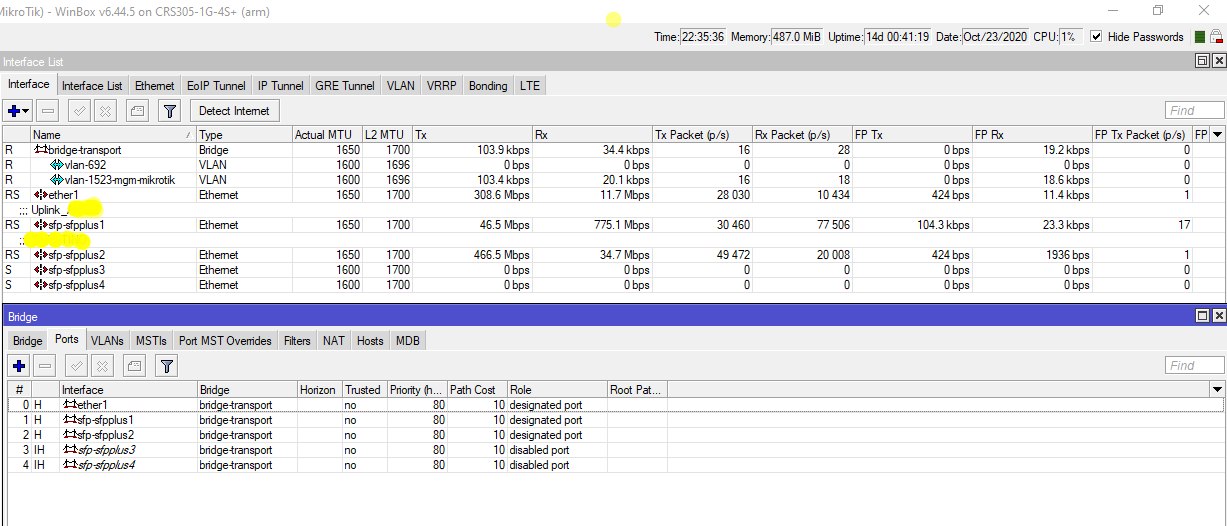
Task: Open the IP Tunnel tab
Action: [280, 86]
